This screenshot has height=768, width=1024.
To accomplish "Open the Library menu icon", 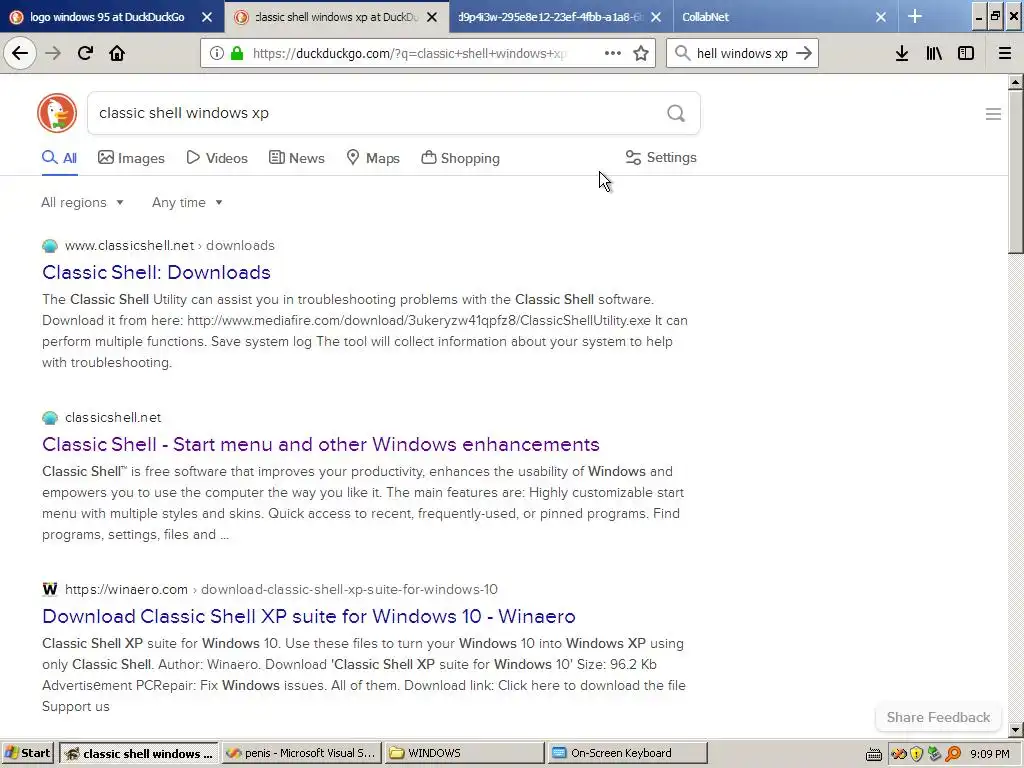I will click(x=934, y=53).
